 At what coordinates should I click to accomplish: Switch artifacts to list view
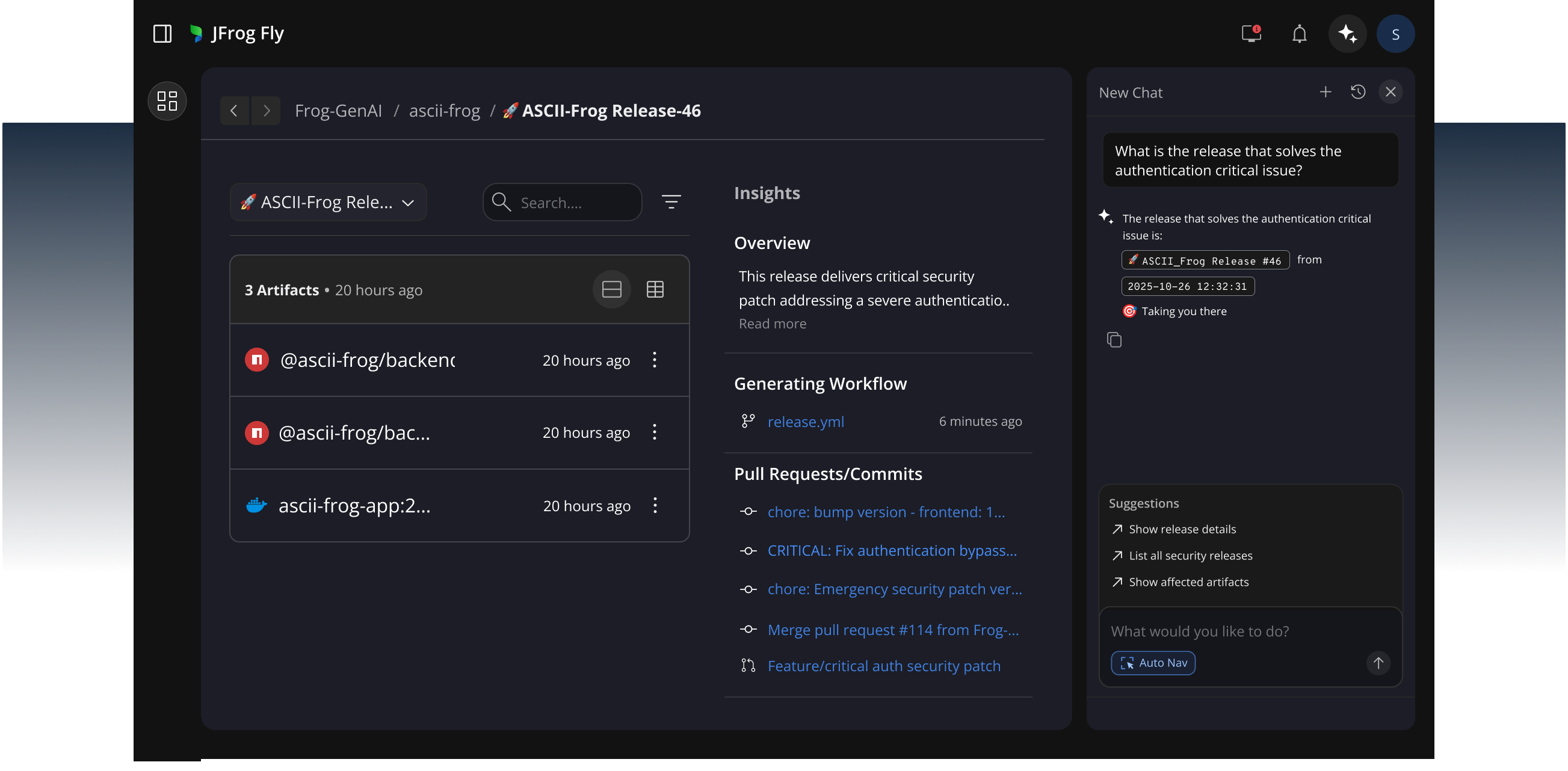click(611, 290)
